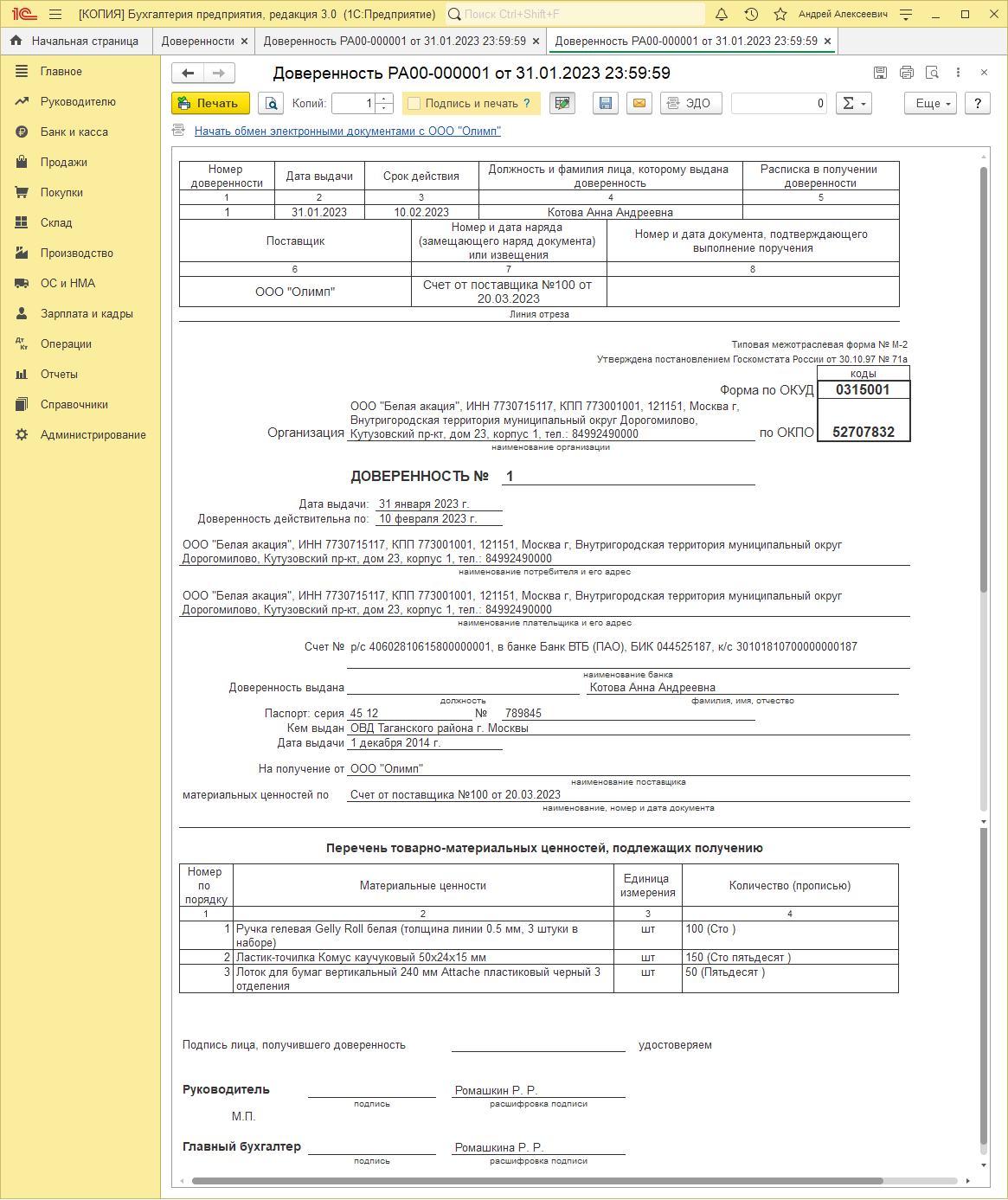Open the Руководителю section
Image resolution: width=1008 pixels, height=1200 pixels.
coord(78,102)
